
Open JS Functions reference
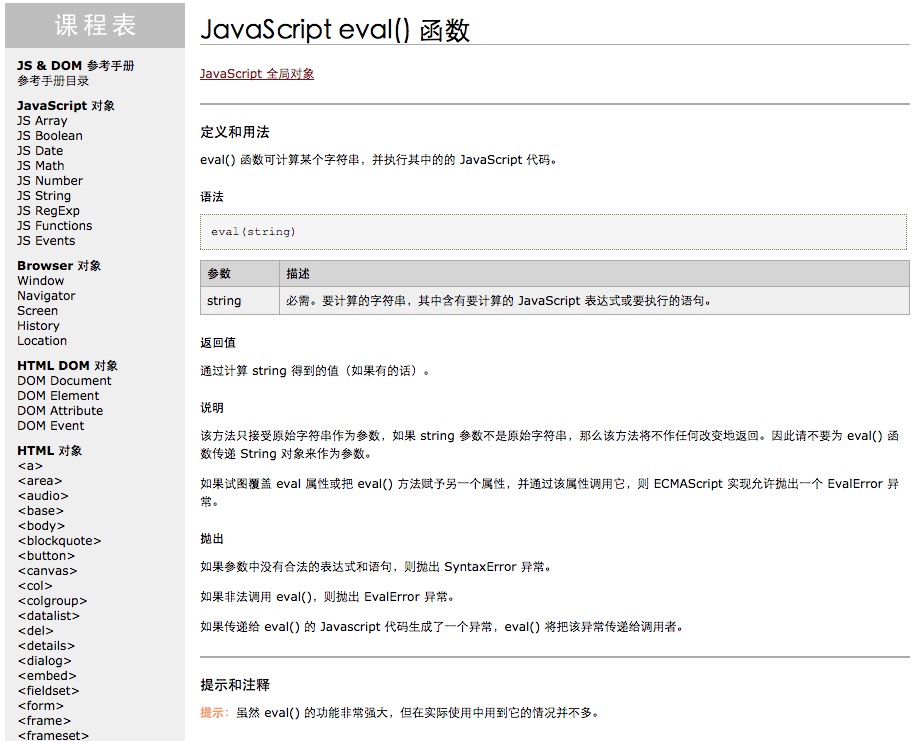(x=55, y=225)
